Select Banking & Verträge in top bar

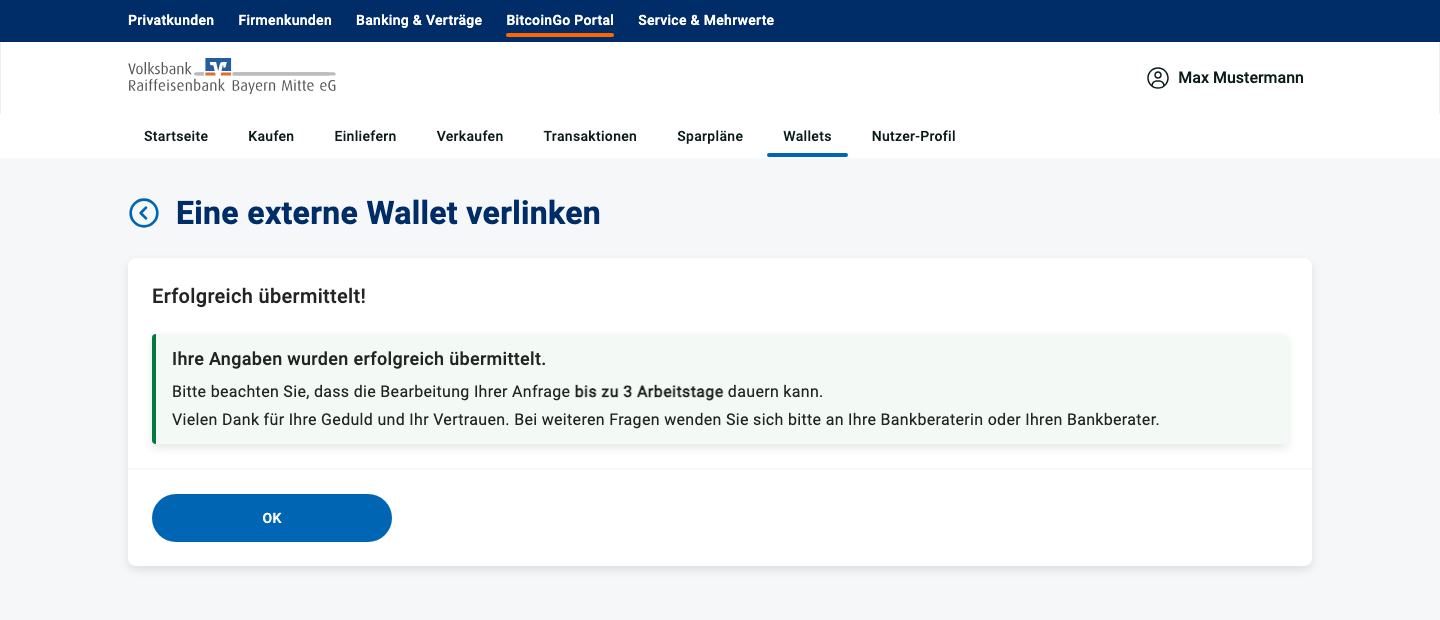[419, 20]
